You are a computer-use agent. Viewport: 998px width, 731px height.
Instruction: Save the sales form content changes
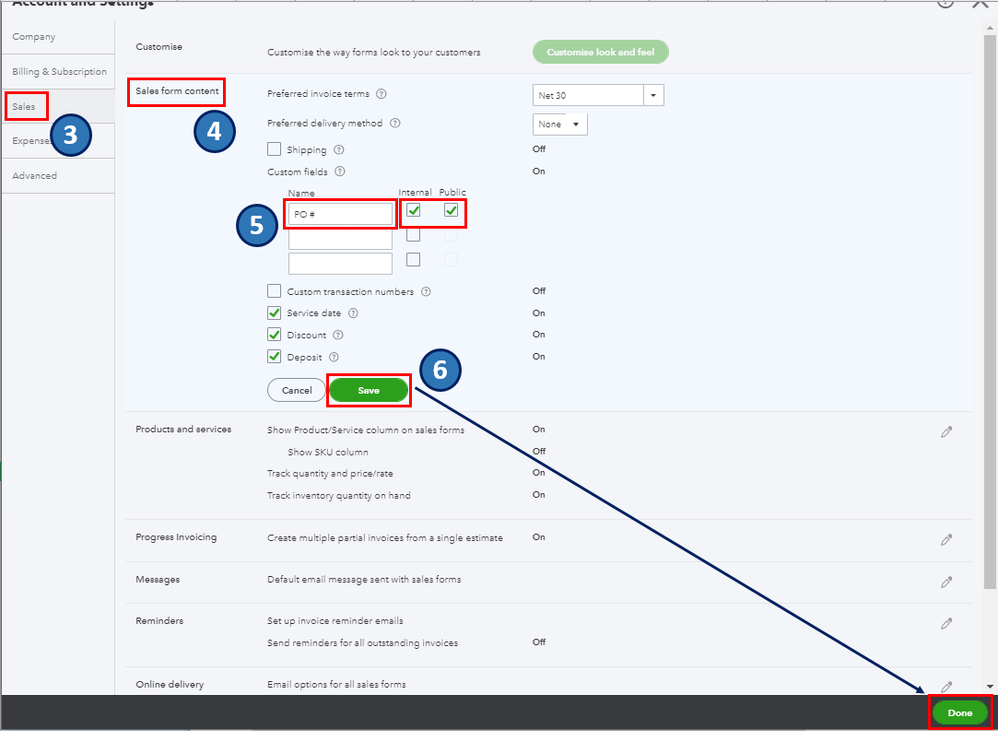369,390
